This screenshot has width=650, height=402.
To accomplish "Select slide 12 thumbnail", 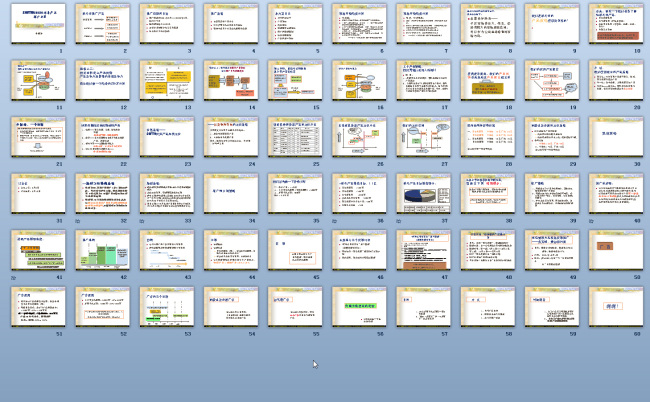I will coord(102,80).
